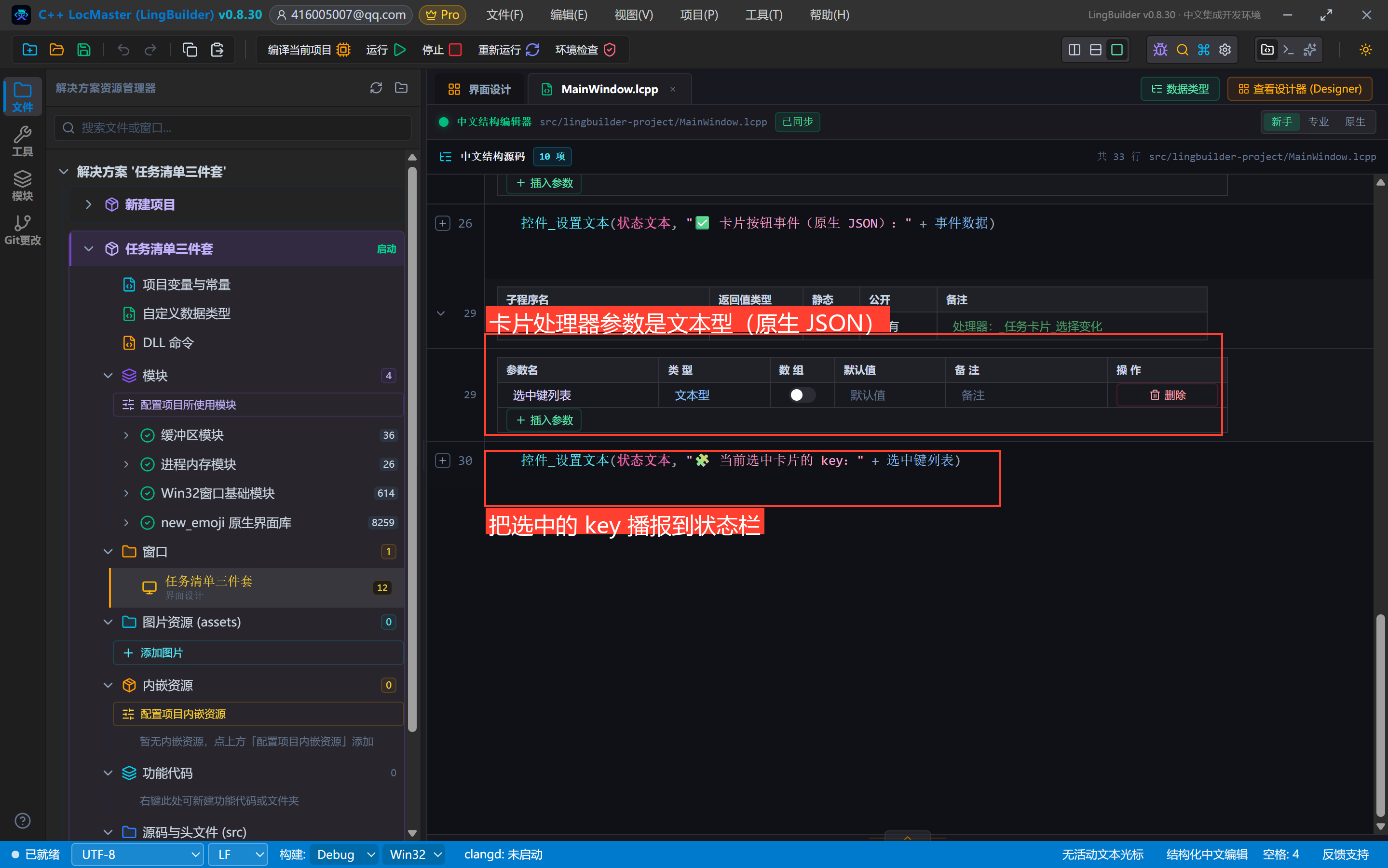The height and width of the screenshot is (868, 1388).
Task: Click 删除 for 选中键列表 parameter
Action: click(1167, 395)
